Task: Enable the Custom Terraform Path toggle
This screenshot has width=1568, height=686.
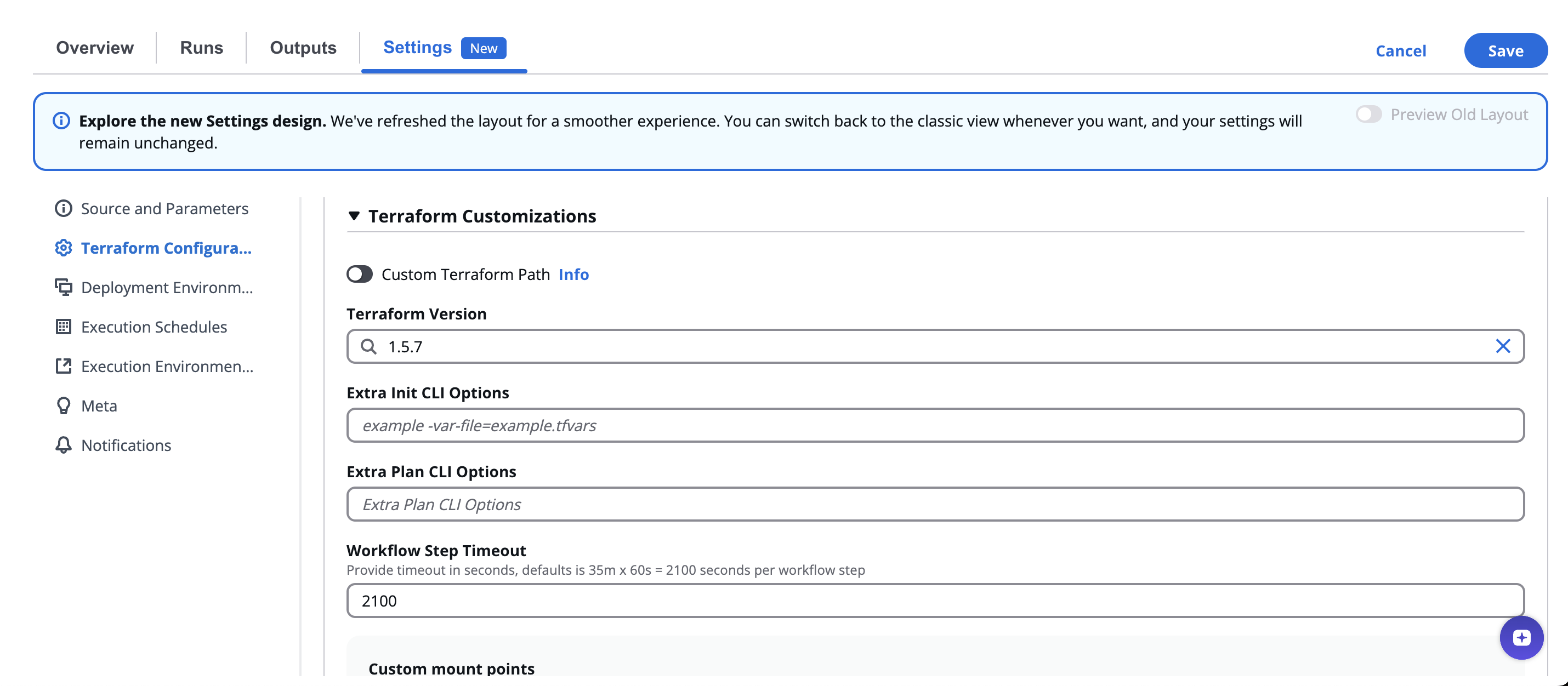Action: click(x=360, y=275)
